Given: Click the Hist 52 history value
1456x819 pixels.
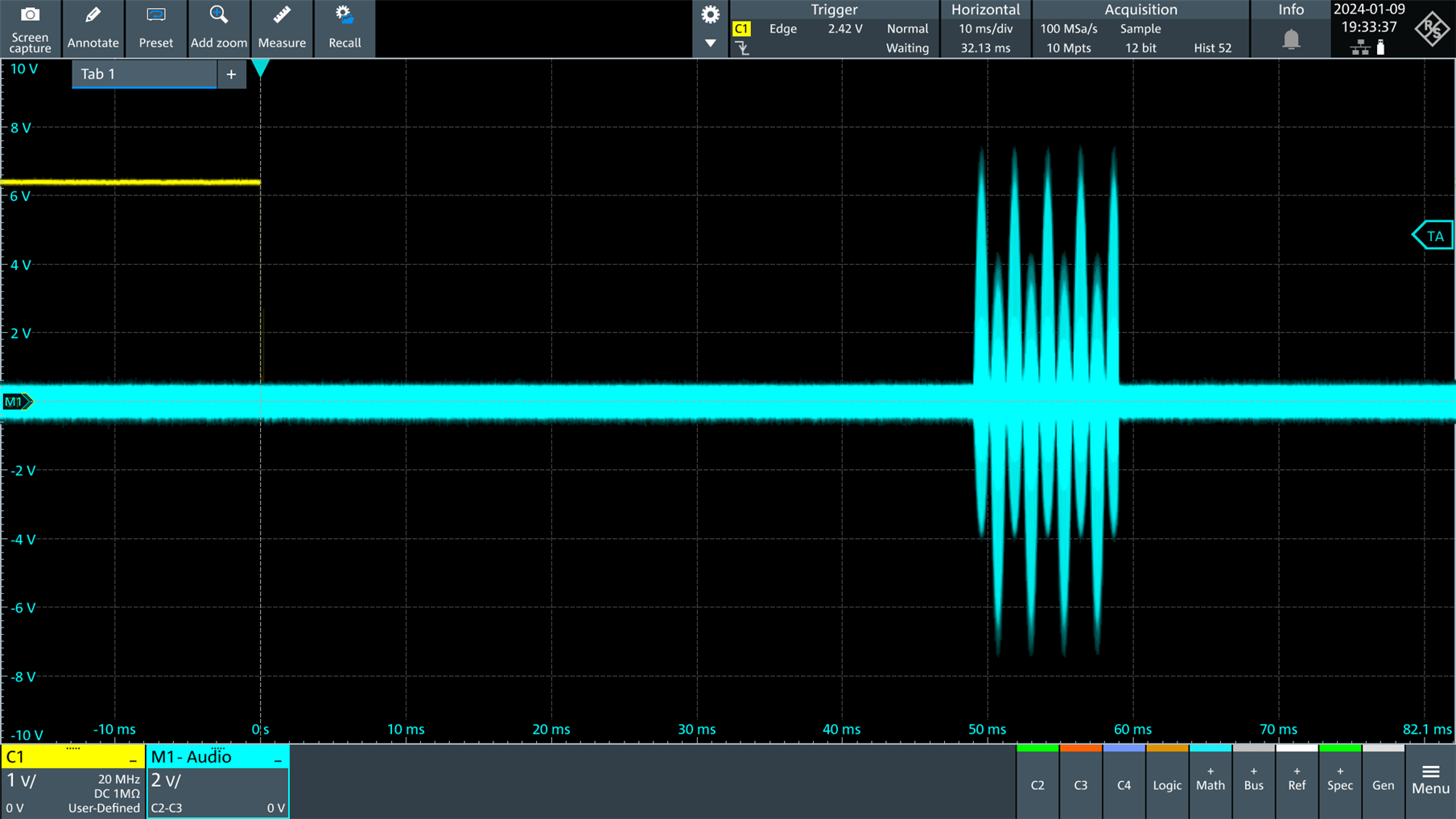Looking at the screenshot, I should click(x=1212, y=48).
